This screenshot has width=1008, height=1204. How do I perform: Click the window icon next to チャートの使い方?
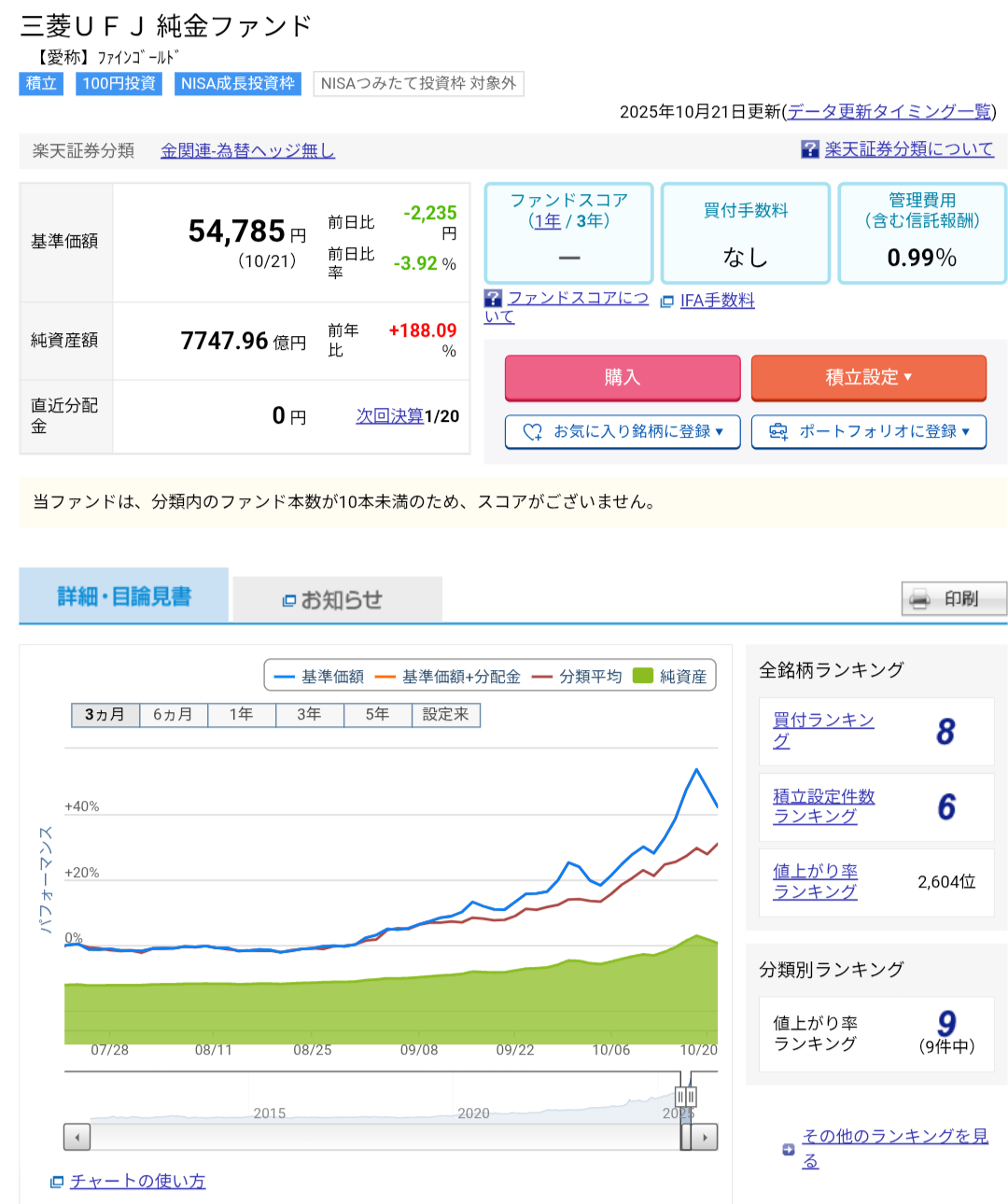pos(57,1182)
